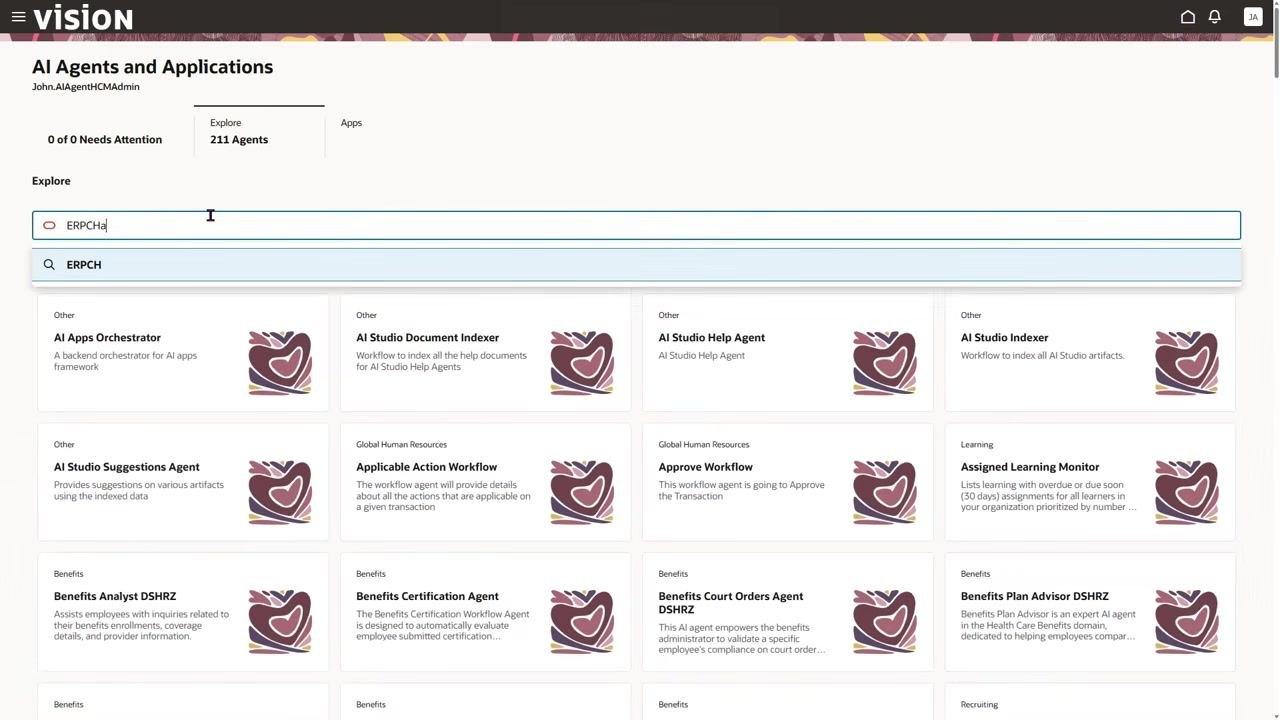Screen dimensions: 1280x720
Task: Open the Benefits Plan Advisor DSHRZ agent
Action: (x=1035, y=597)
